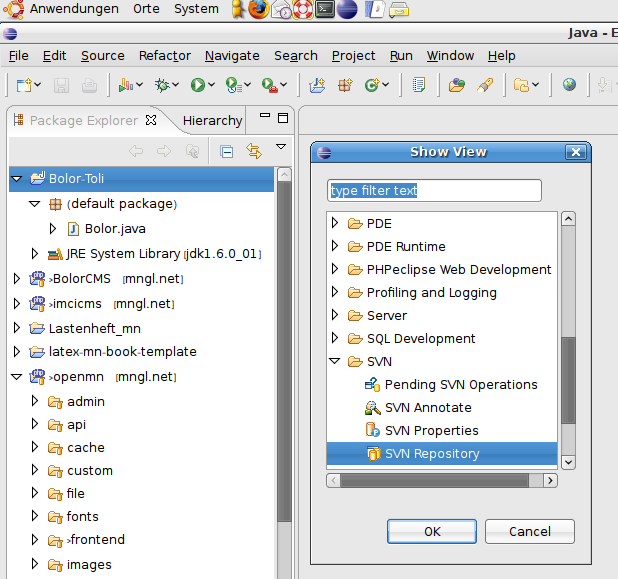Toggle Link with Editor in Package Explorer
The width and height of the screenshot is (618, 579).
[x=254, y=151]
